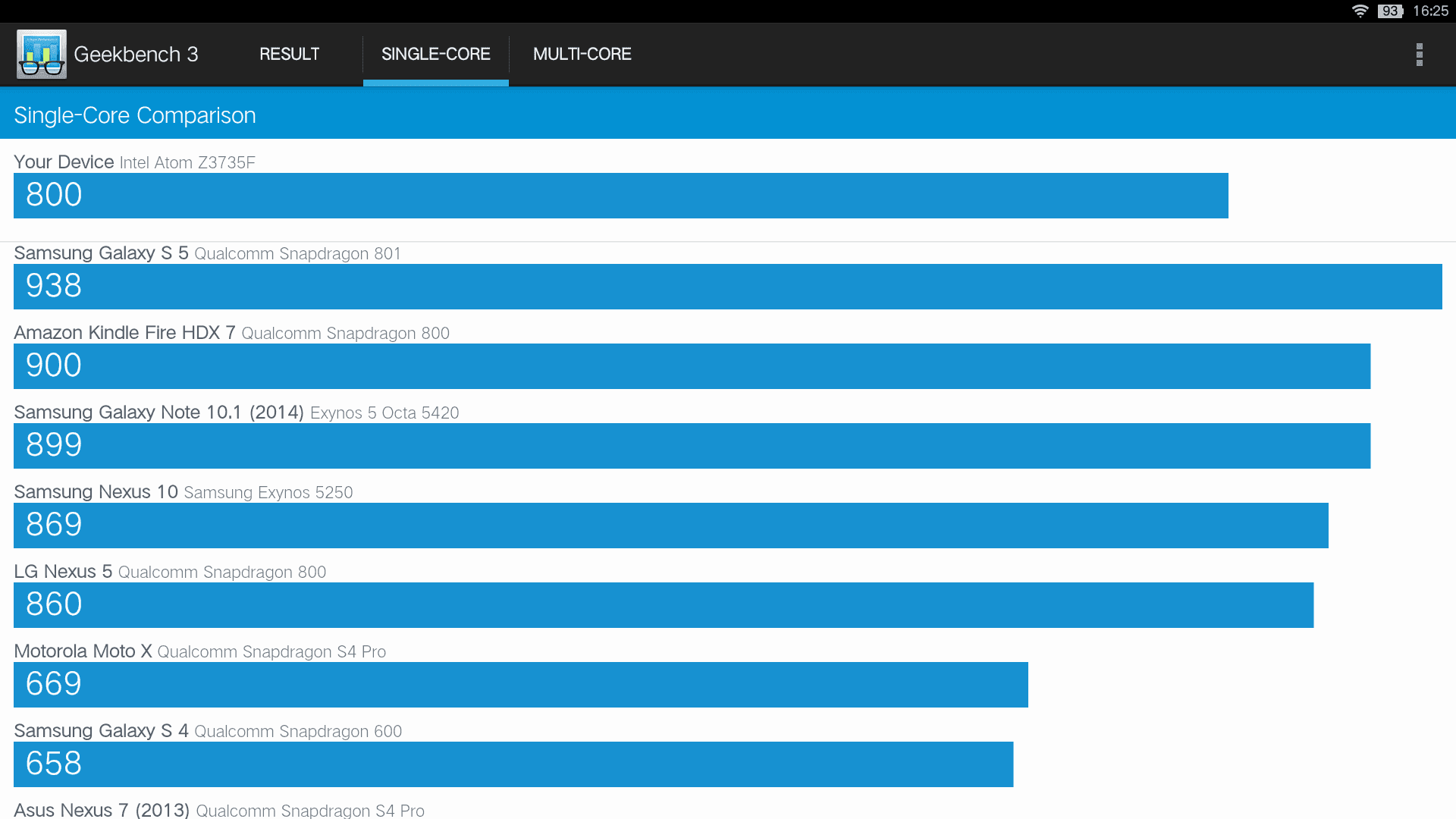Tap the 800 score bar
Image resolution: width=1456 pixels, height=819 pixels.
(621, 196)
